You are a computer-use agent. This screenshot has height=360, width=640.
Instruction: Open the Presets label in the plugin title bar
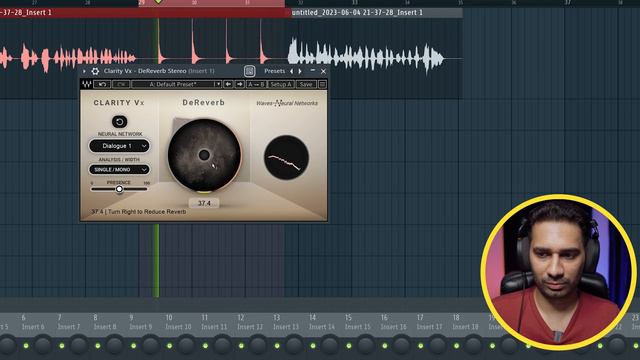[x=274, y=71]
